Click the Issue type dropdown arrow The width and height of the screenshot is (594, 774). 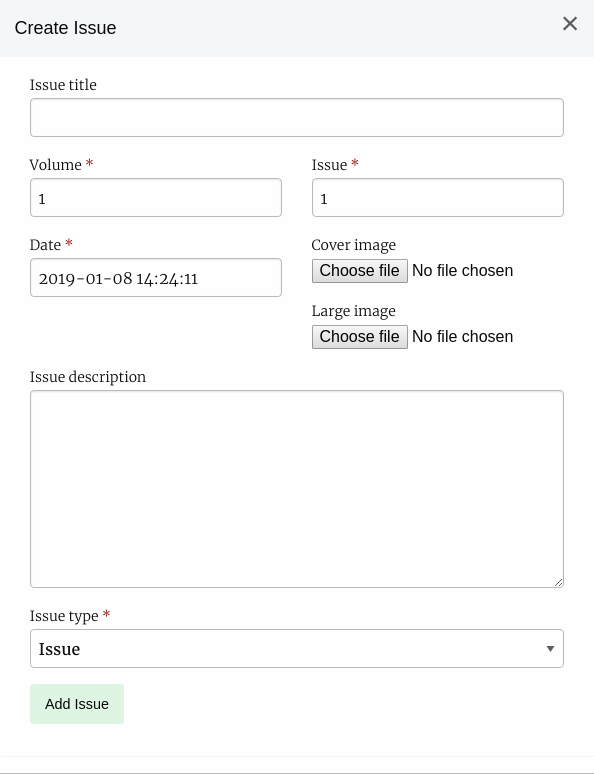(x=550, y=649)
